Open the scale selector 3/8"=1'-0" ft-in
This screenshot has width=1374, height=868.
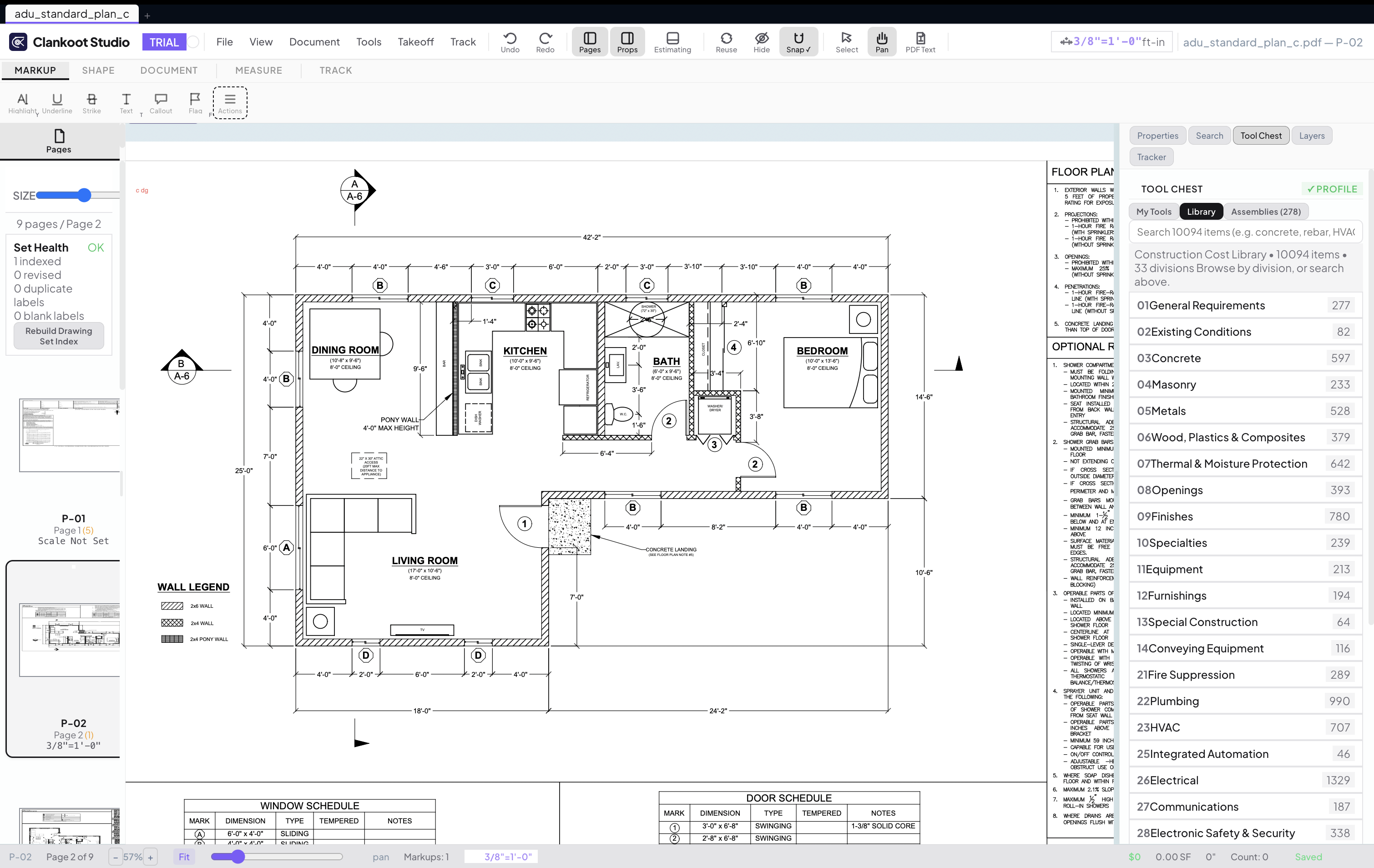tap(1111, 42)
